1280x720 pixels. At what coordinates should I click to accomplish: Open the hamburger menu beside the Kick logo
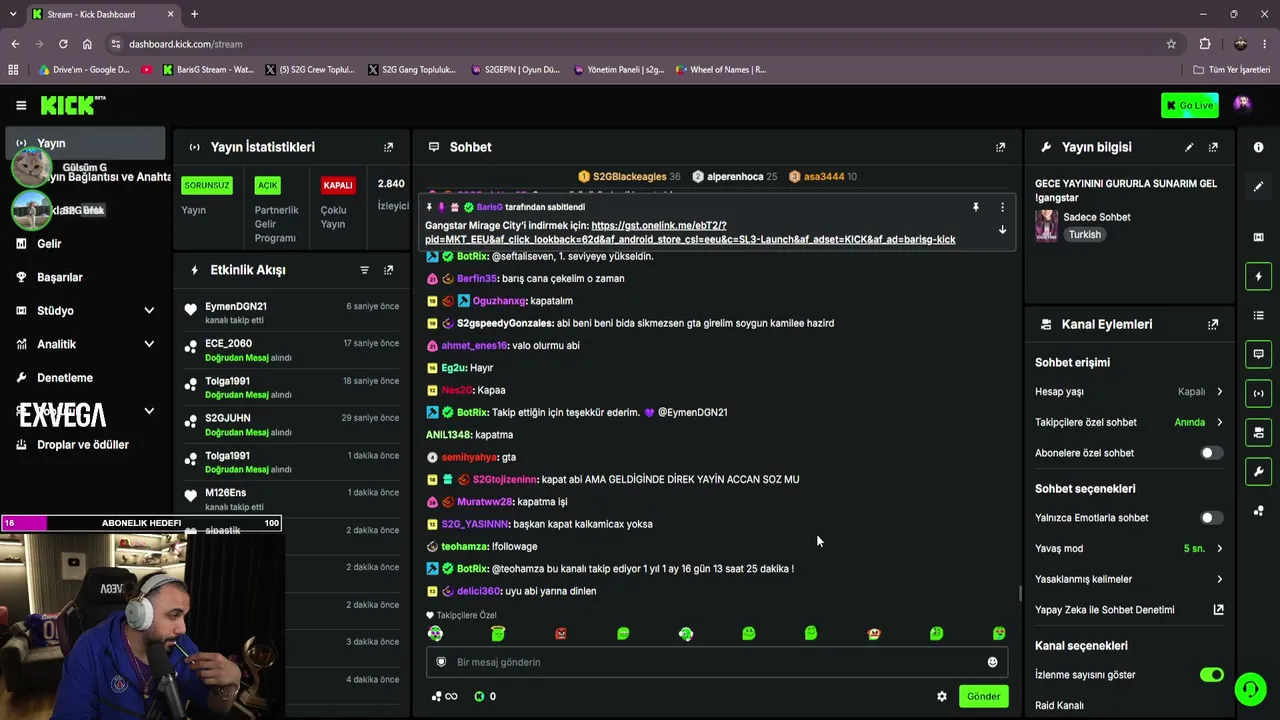pyautogui.click(x=21, y=105)
